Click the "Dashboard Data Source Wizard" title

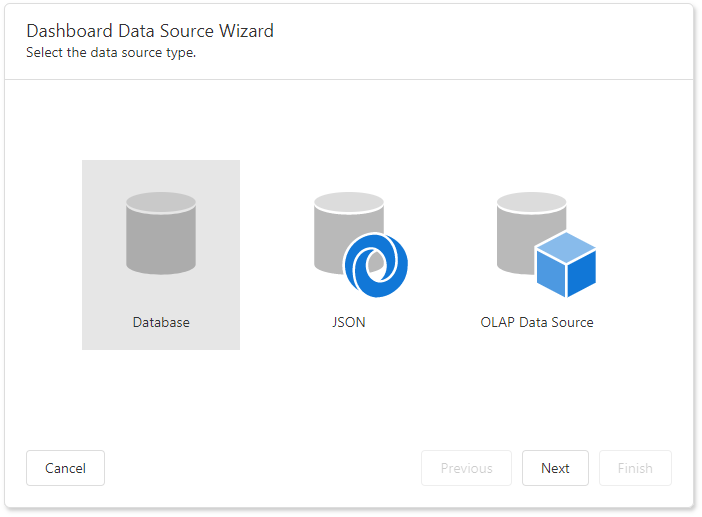coord(150,31)
